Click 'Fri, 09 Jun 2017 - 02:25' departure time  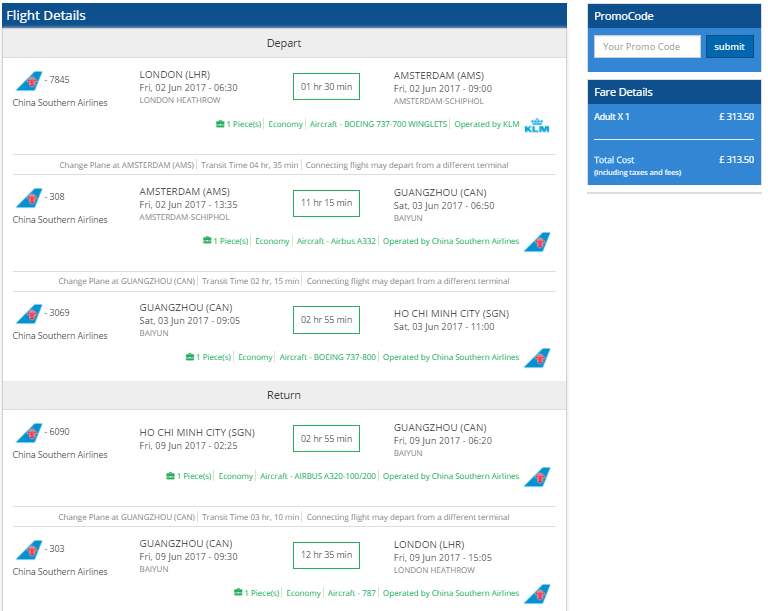tap(188, 446)
